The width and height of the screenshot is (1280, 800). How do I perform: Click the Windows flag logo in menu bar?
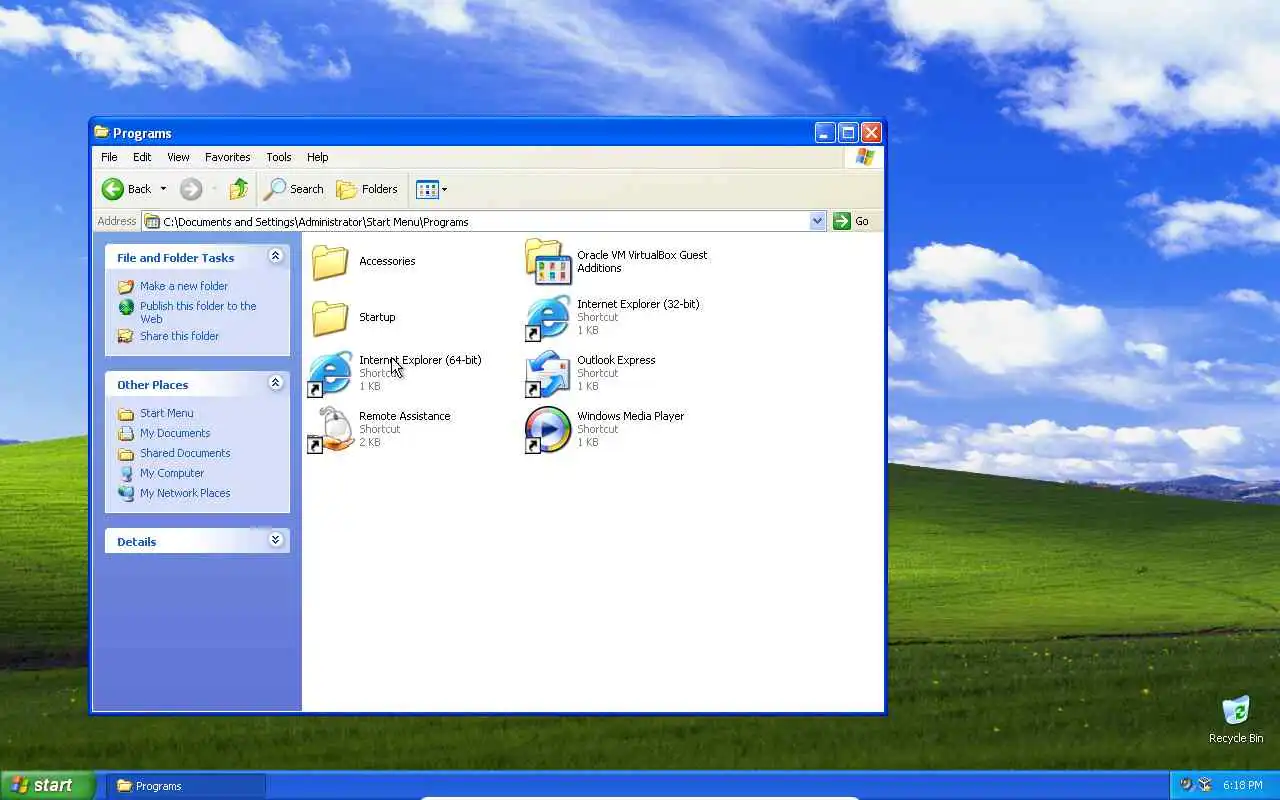[x=864, y=157]
